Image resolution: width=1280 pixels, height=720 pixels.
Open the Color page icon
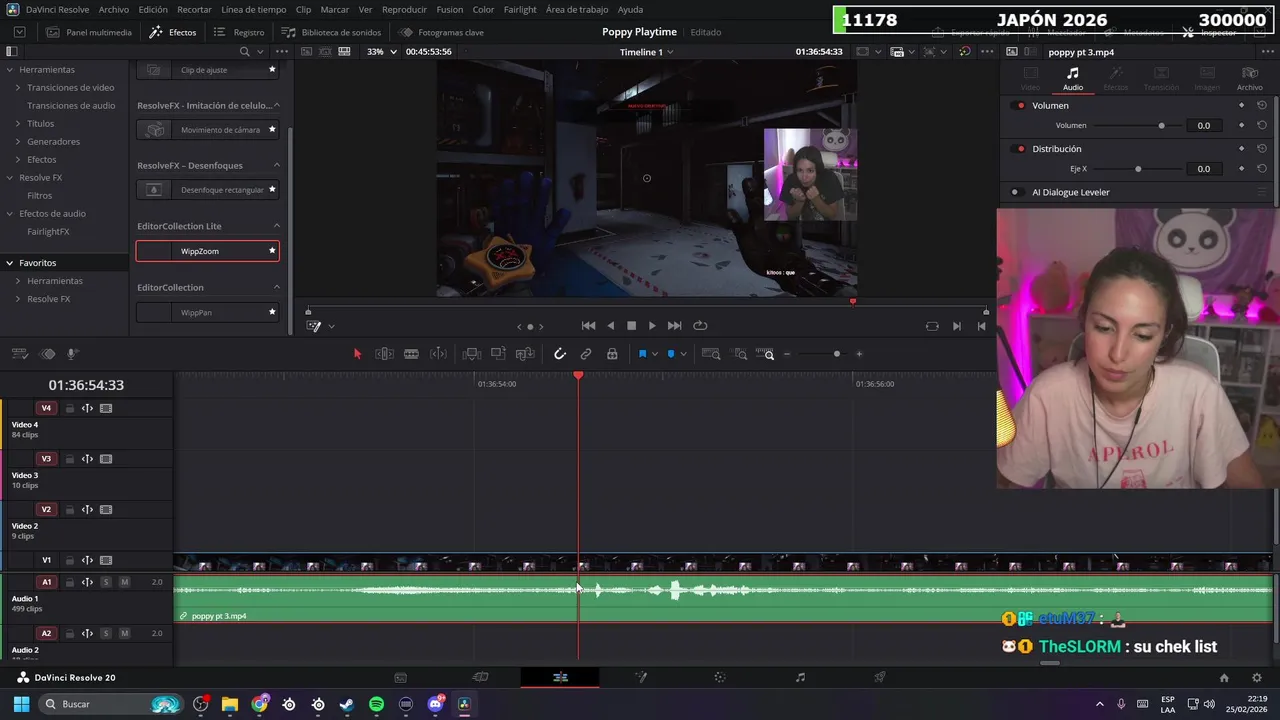(x=720, y=677)
